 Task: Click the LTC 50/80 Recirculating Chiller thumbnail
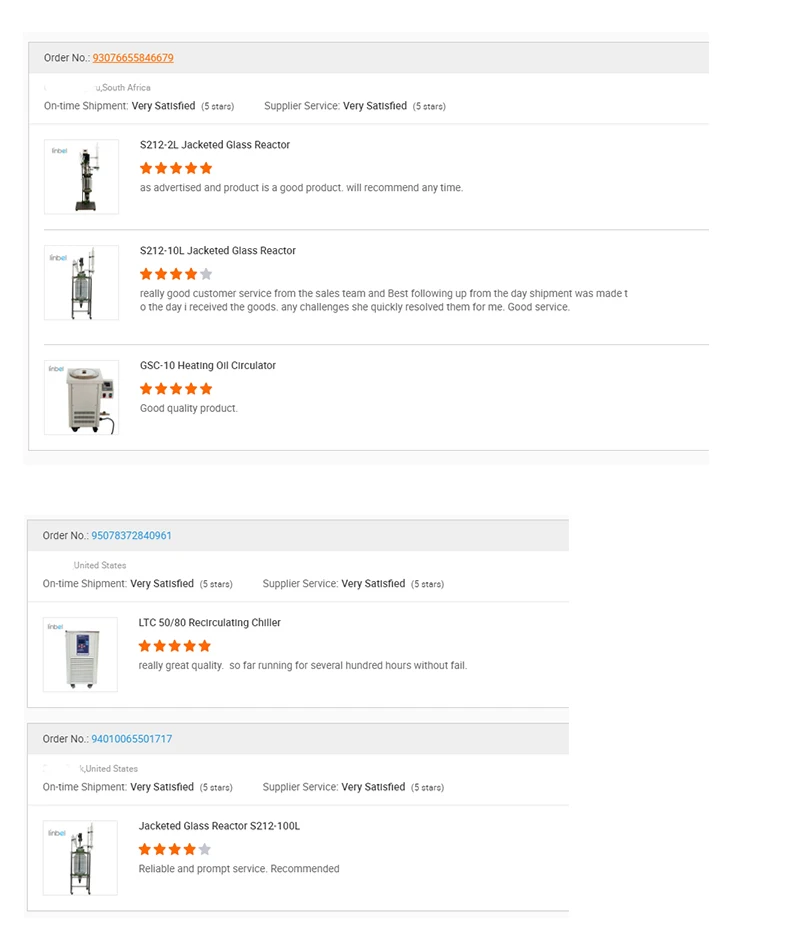[x=80, y=654]
